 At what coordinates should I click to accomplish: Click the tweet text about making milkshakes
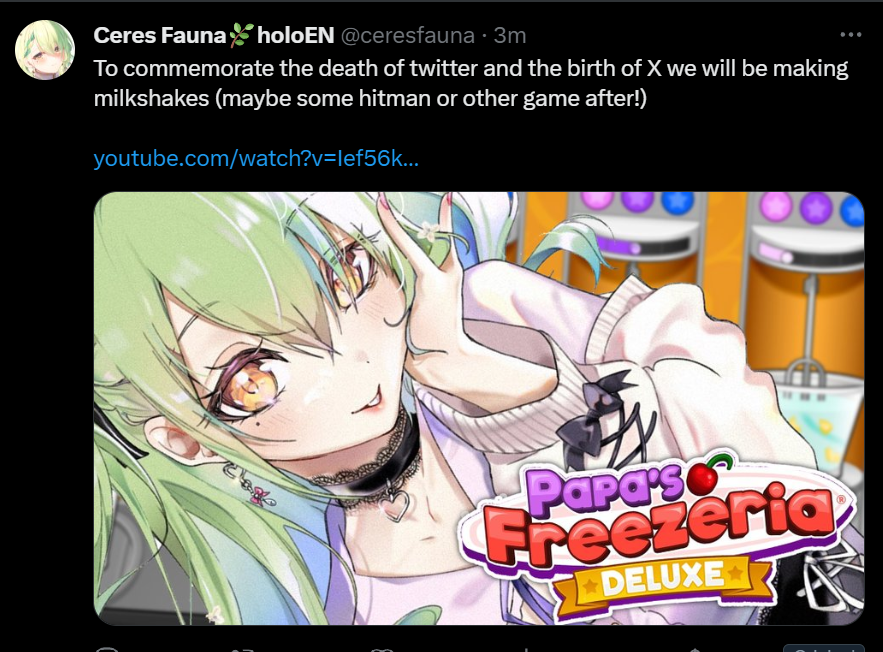tap(471, 83)
